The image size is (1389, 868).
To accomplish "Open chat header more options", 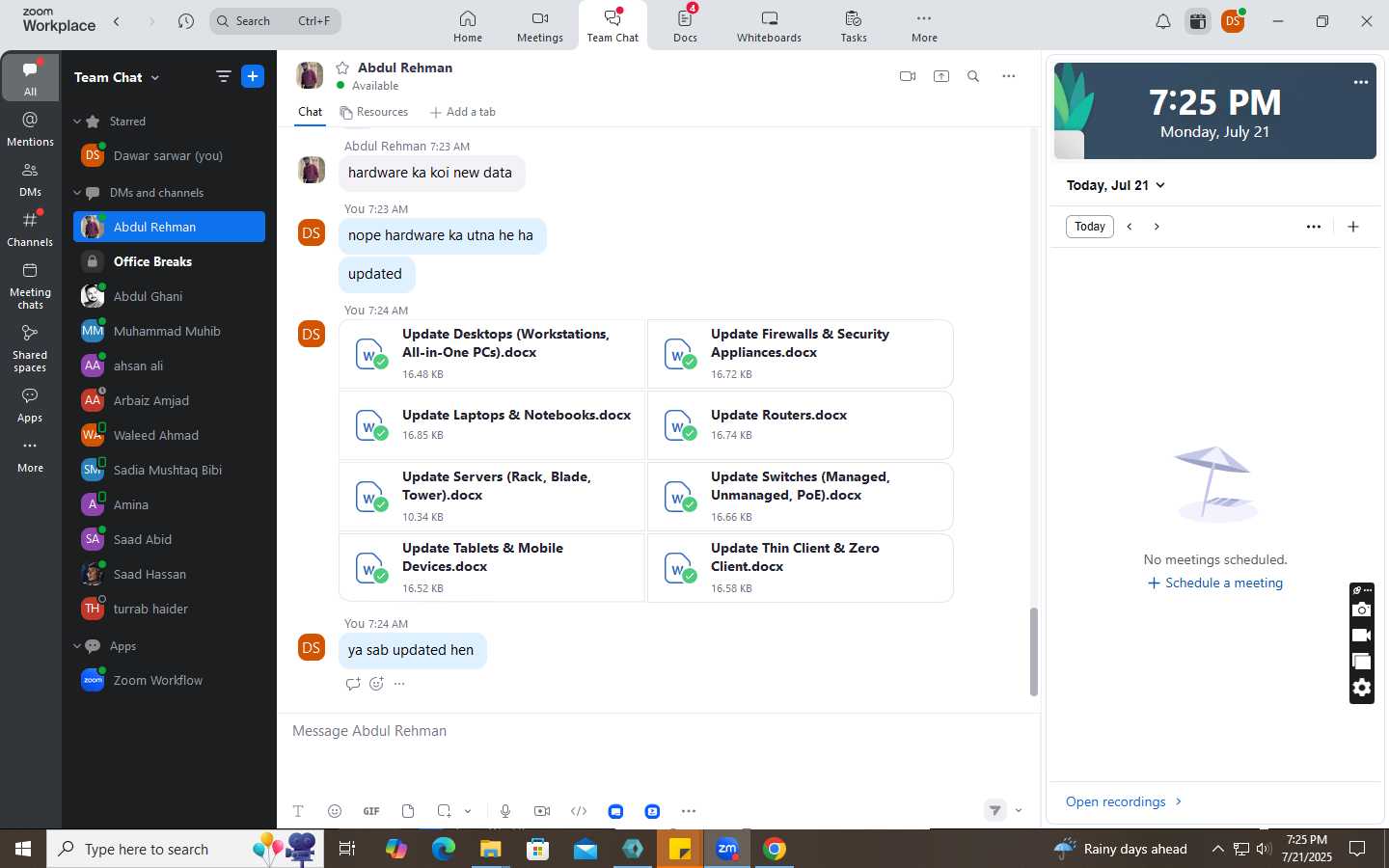I will (x=1008, y=76).
